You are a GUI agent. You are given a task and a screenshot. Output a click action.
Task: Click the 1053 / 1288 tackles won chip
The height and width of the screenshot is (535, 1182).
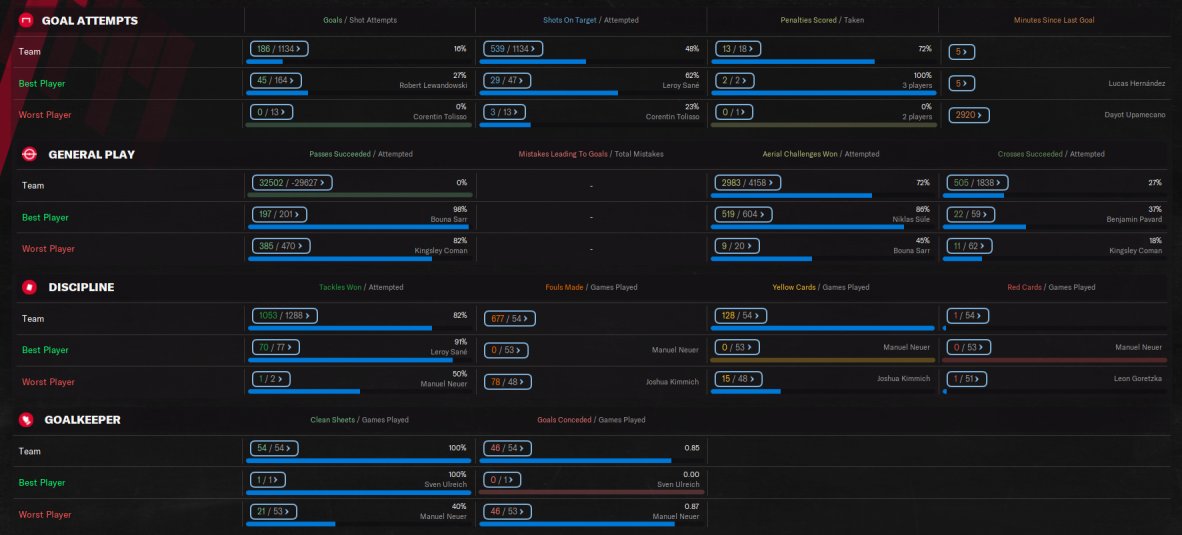pyautogui.click(x=284, y=316)
